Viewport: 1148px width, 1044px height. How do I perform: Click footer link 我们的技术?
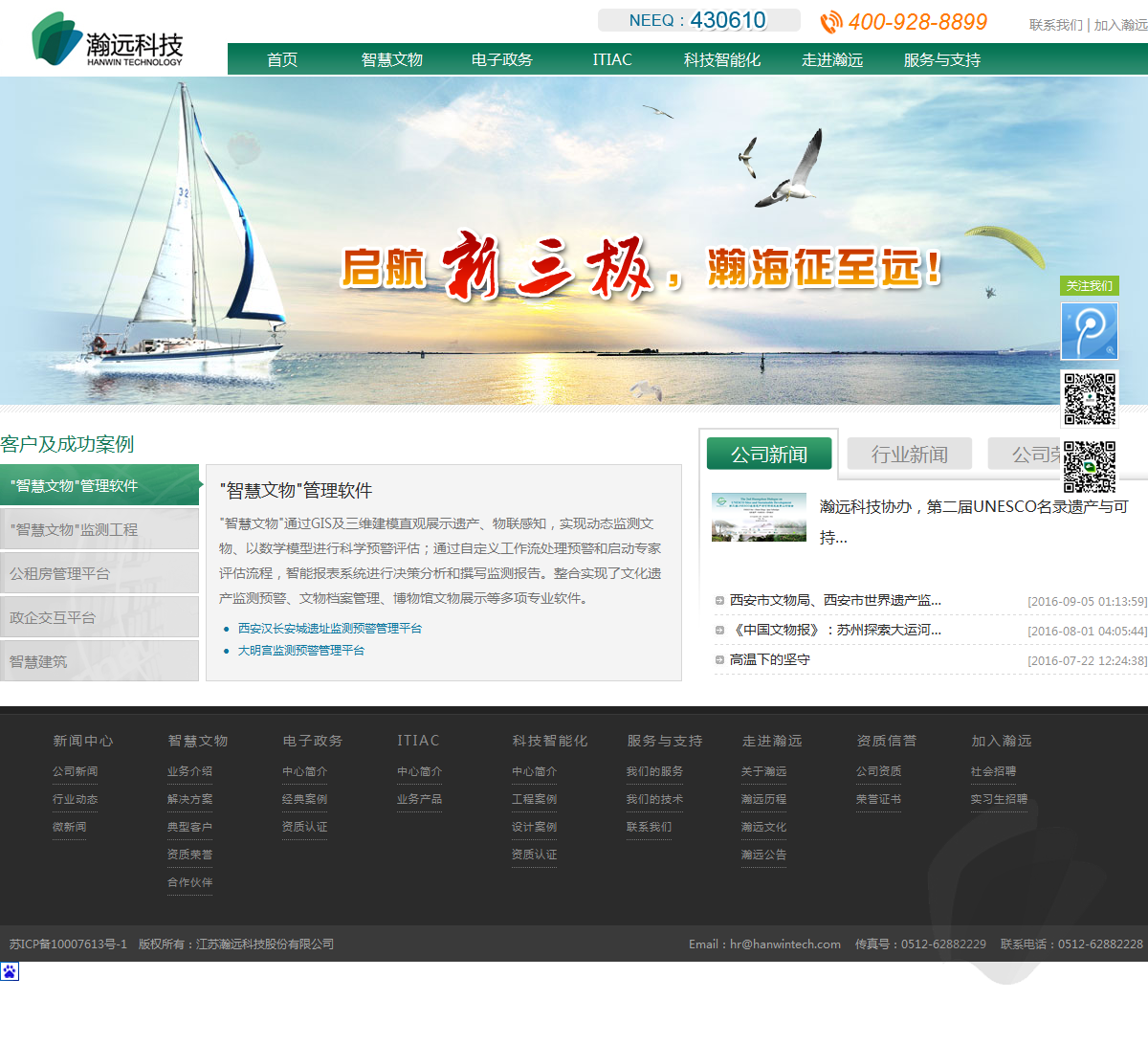click(654, 799)
